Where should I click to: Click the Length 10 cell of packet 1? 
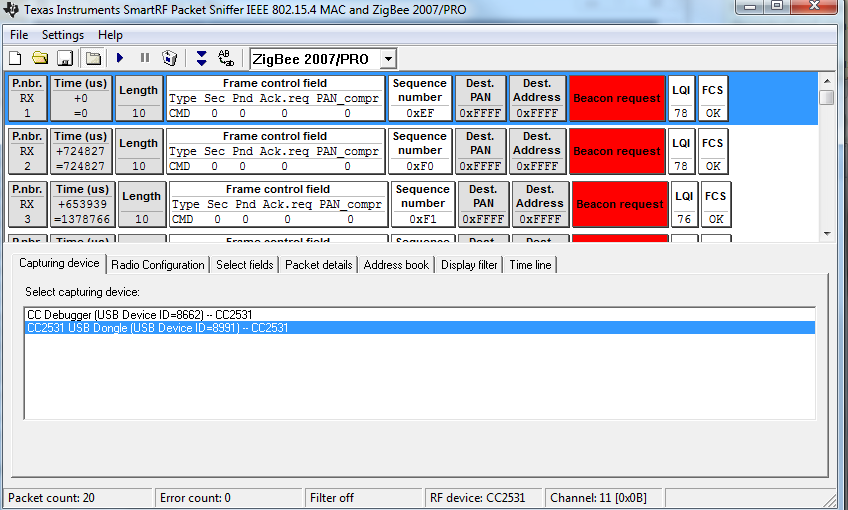coord(139,98)
